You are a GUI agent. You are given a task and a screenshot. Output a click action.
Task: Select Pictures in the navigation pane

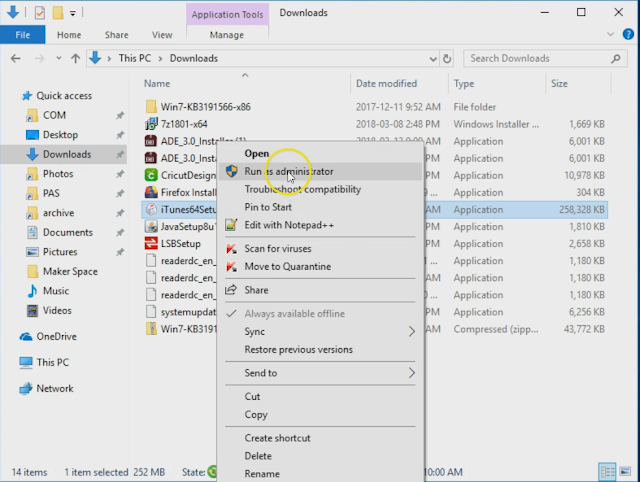(x=60, y=252)
